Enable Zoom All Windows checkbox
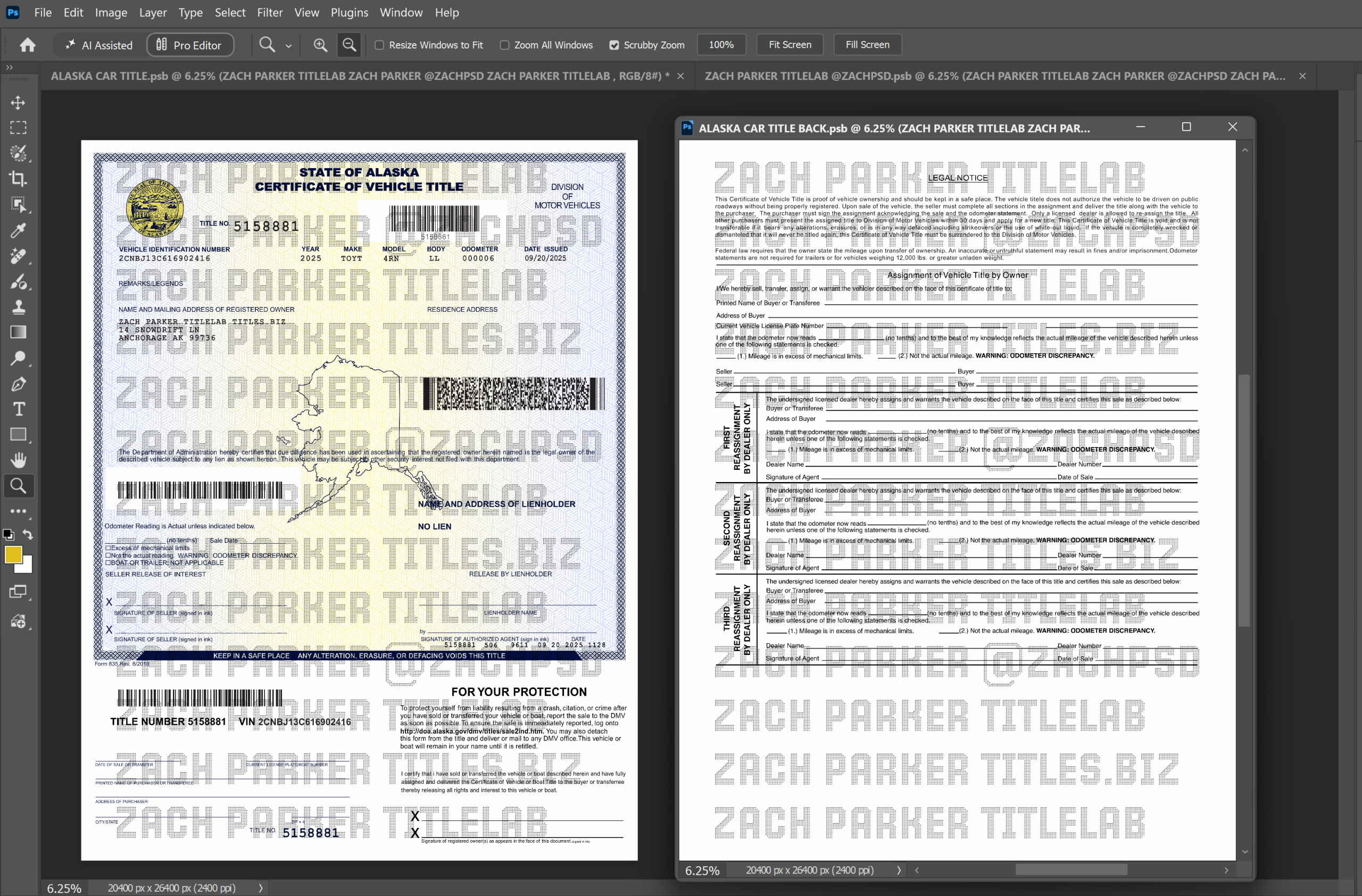 pyautogui.click(x=504, y=45)
